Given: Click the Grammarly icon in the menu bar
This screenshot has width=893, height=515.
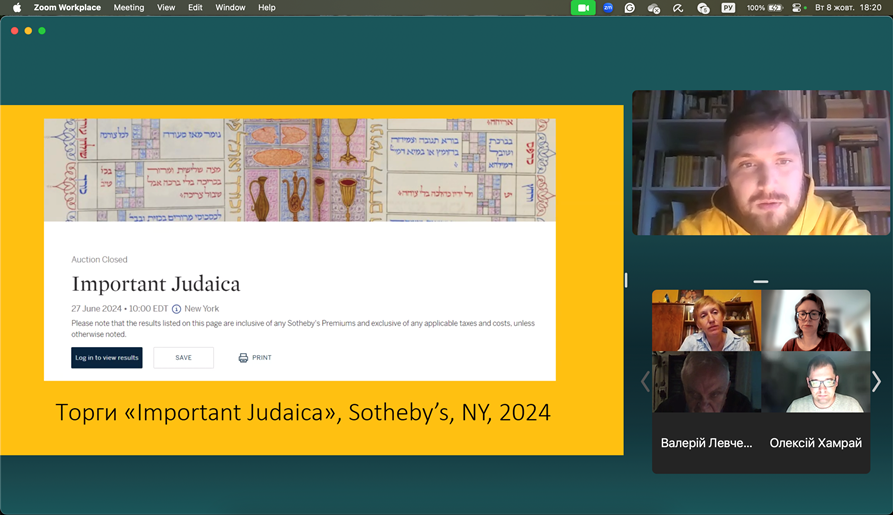Looking at the screenshot, I should tap(630, 7).
